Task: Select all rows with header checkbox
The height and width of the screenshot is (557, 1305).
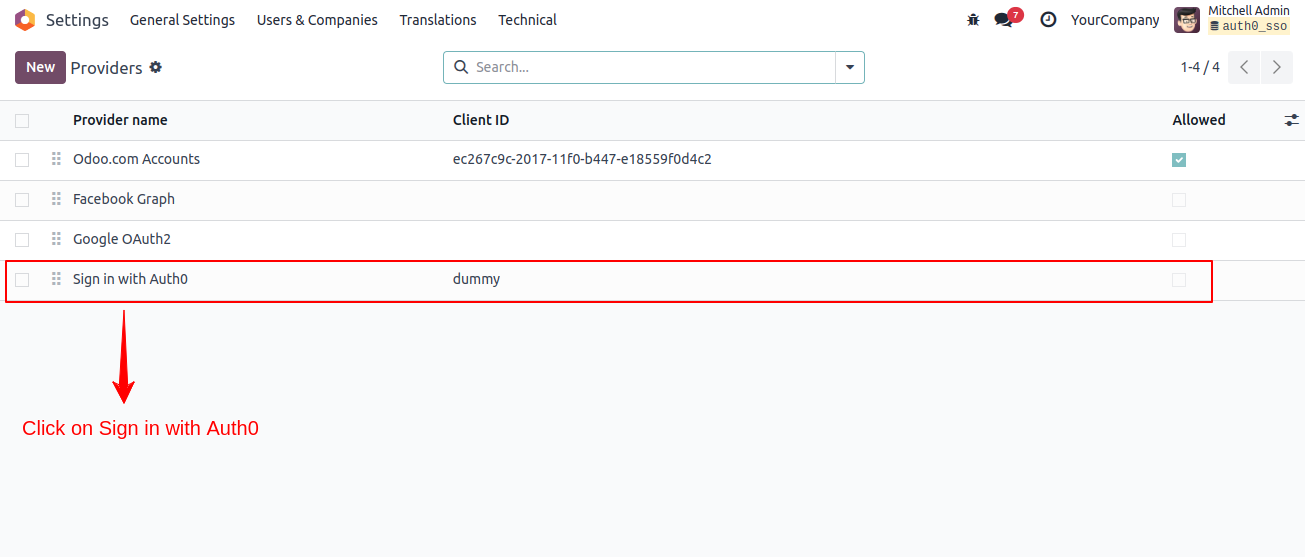Action: click(22, 121)
